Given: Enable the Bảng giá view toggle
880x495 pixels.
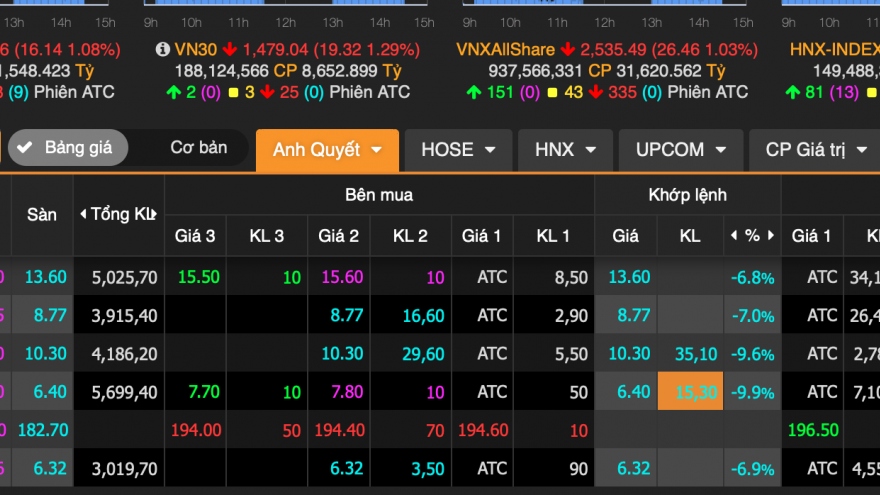Looking at the screenshot, I should (x=68, y=148).
